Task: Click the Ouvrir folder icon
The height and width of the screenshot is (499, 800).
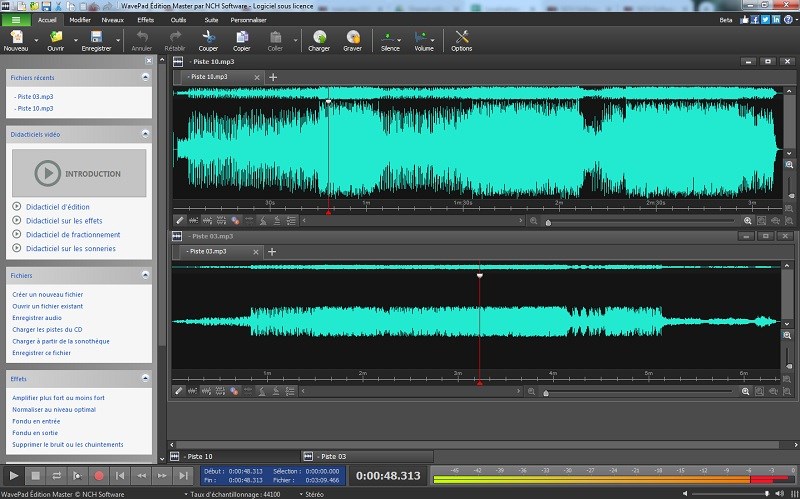Action: click(x=56, y=37)
